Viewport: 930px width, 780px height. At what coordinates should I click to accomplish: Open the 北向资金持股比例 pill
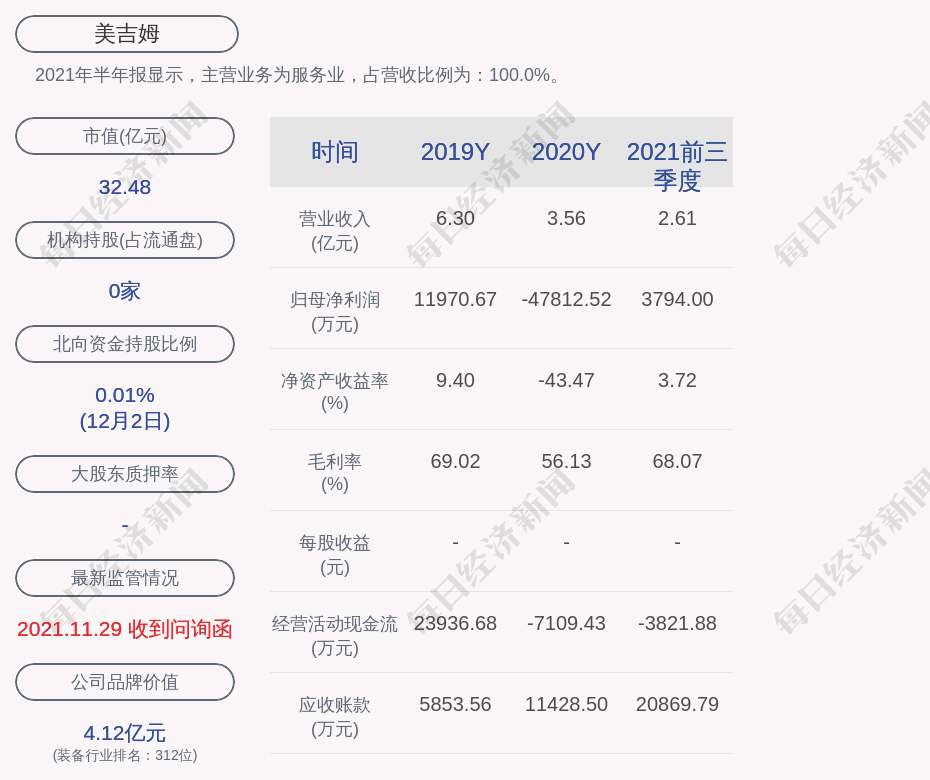(125, 344)
